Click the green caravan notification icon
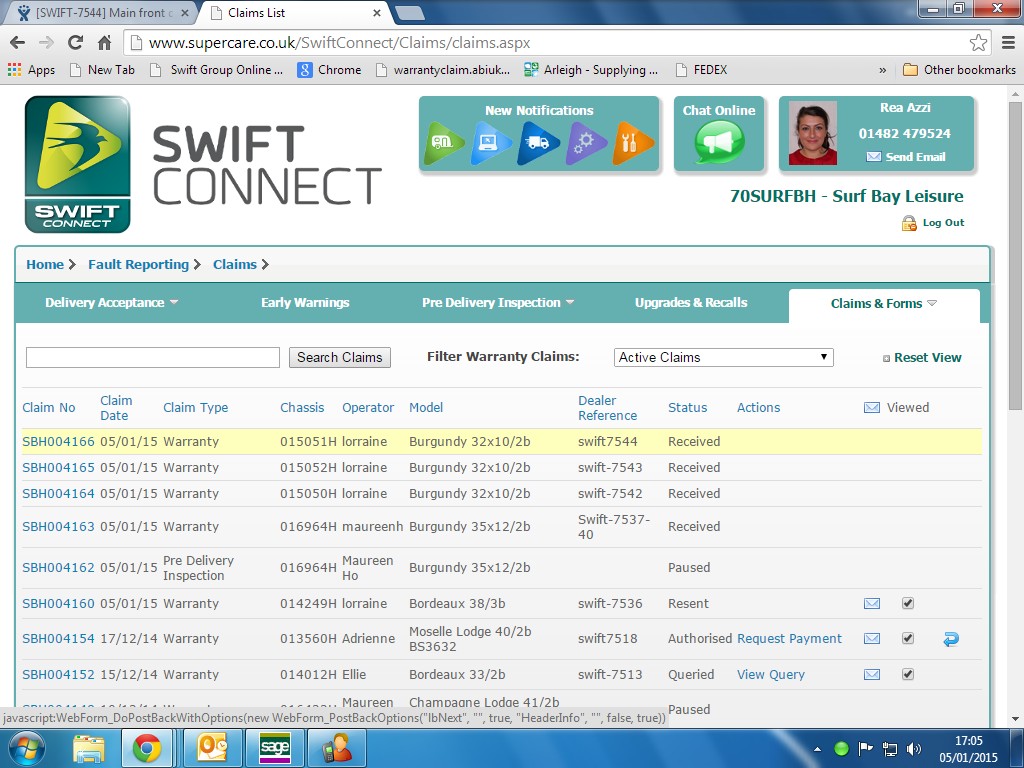The height and width of the screenshot is (768, 1024). [444, 143]
